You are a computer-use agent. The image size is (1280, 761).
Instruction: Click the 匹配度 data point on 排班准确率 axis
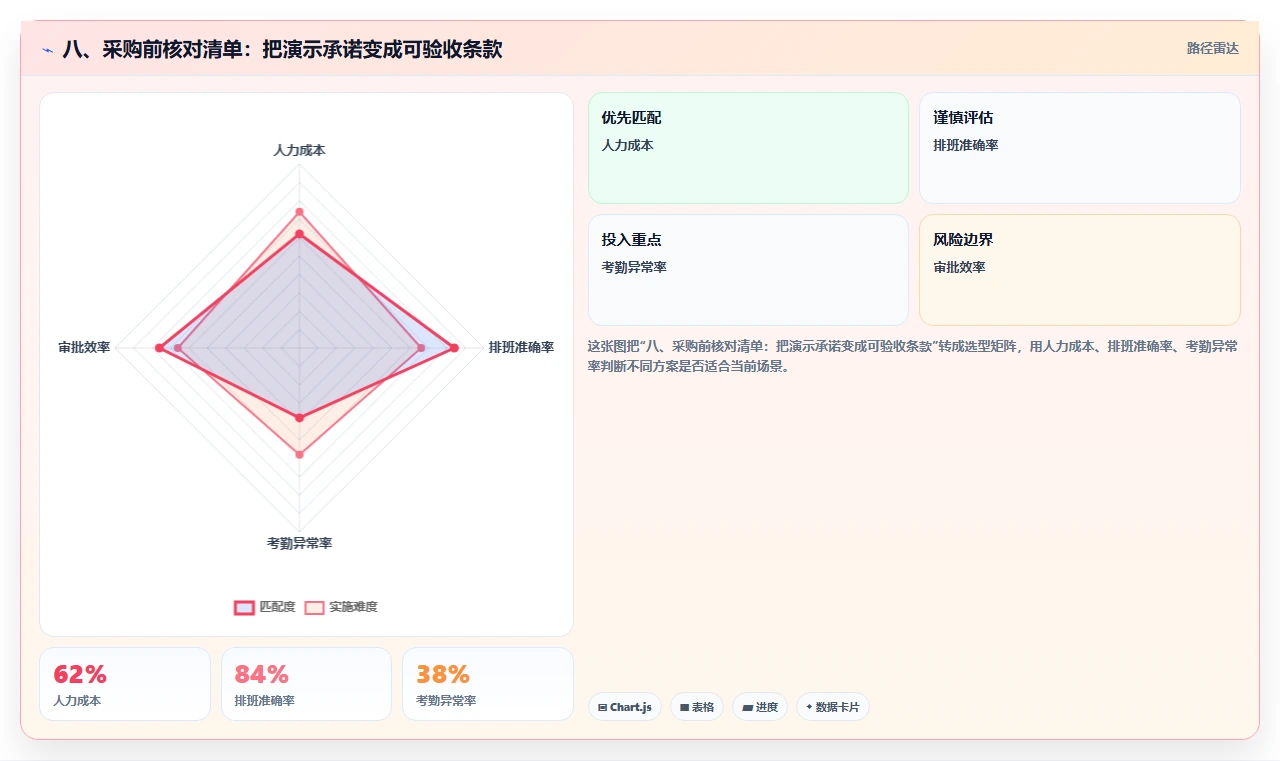[x=454, y=348]
